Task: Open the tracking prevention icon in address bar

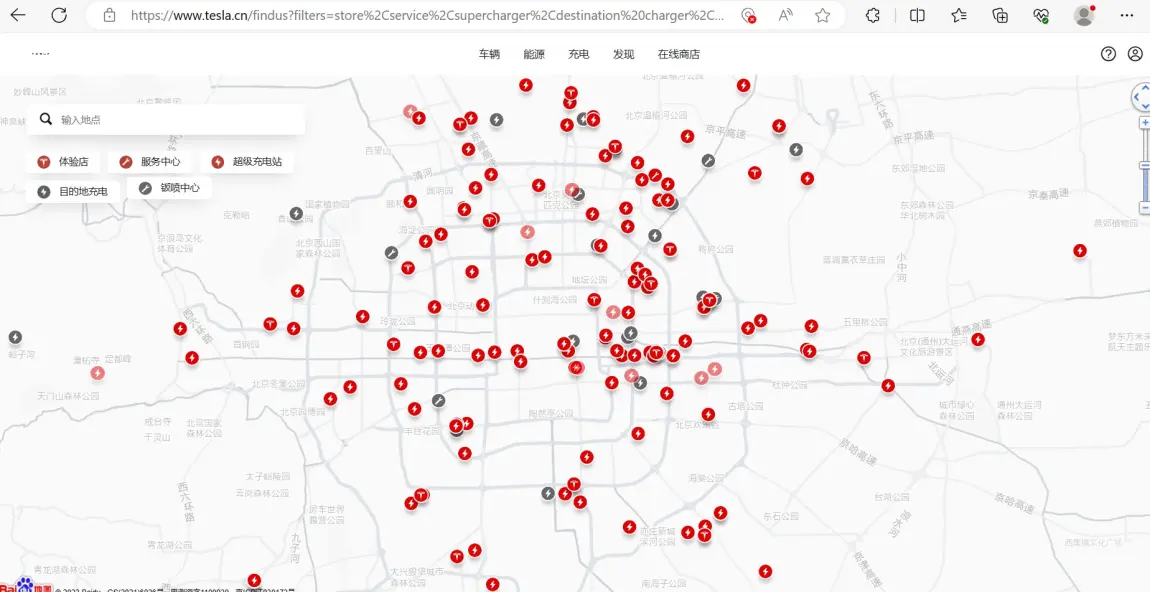Action: pyautogui.click(x=748, y=15)
